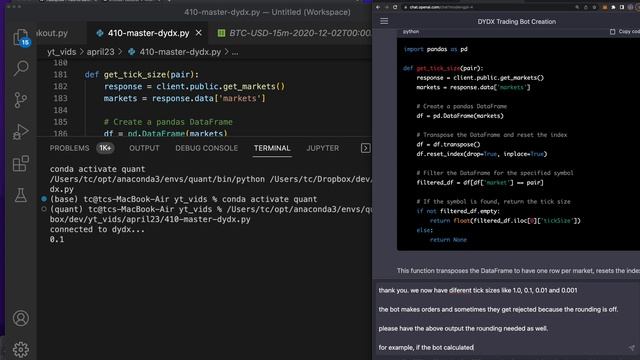The width and height of the screenshot is (640, 360).
Task: Click the browser Back arrow
Action: tap(378, 7)
